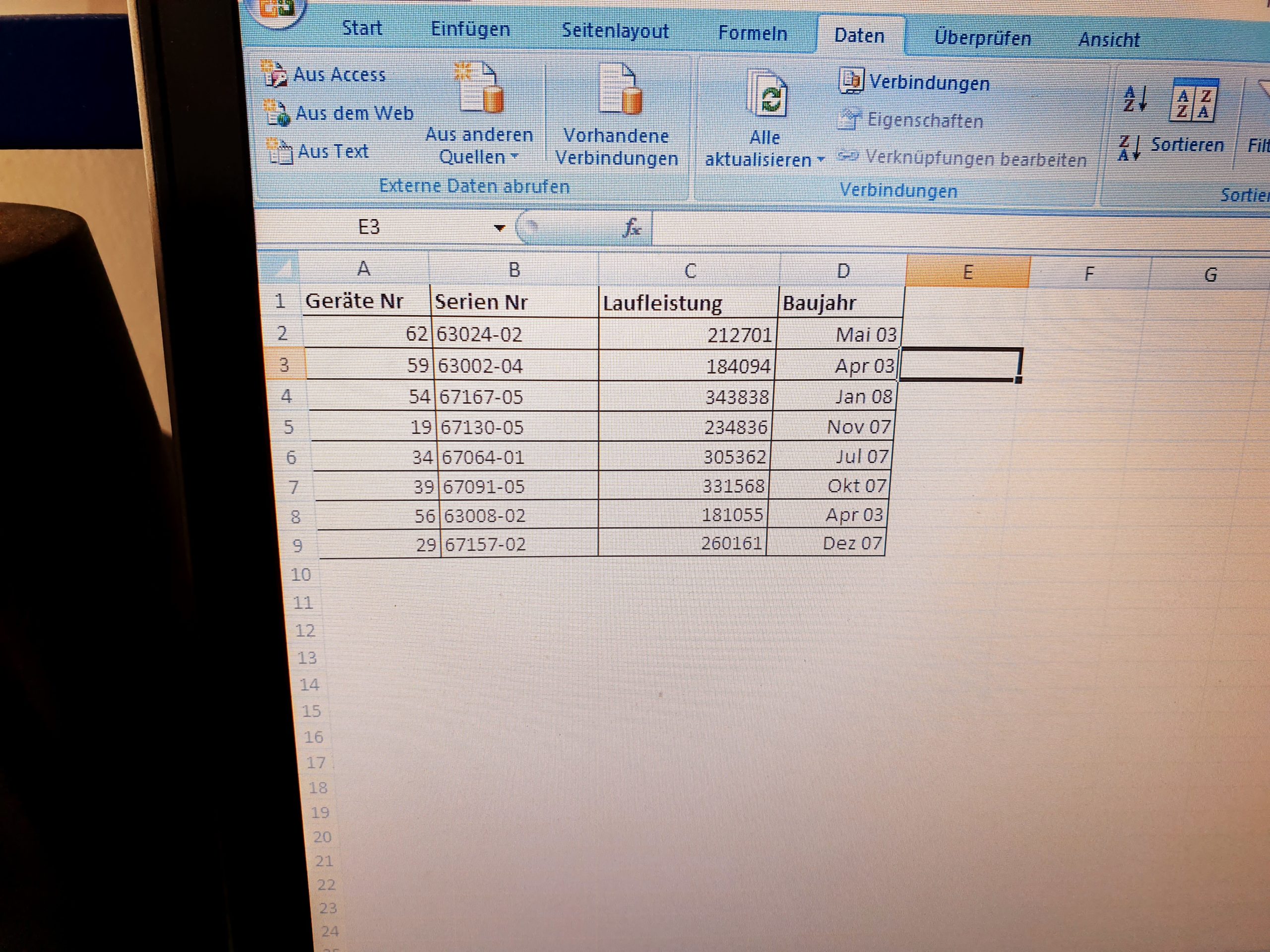
Task: Open the Name Box dropdown arrow
Action: 499,228
